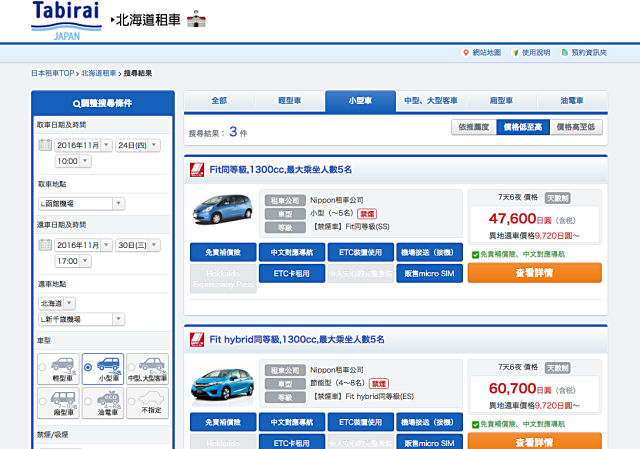
Task: Click the 北海道租車 breadcrumb link
Action: [98, 73]
